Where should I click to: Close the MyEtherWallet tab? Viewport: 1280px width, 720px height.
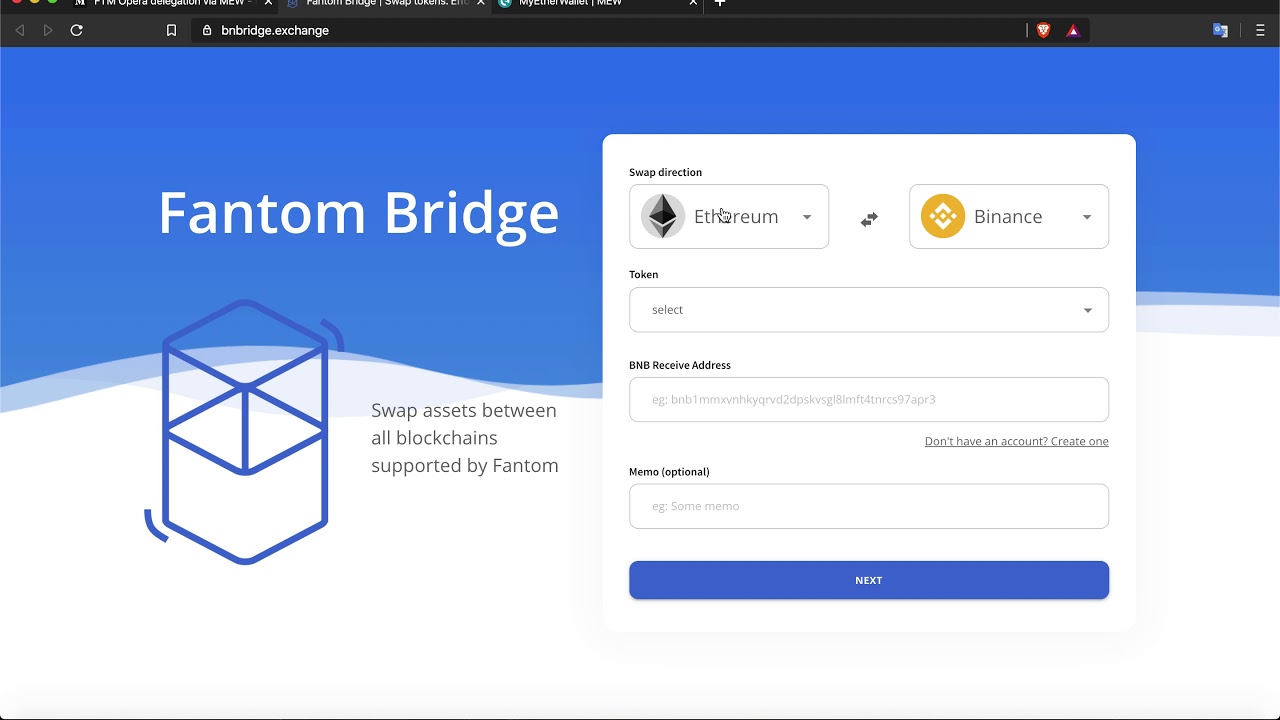click(x=693, y=3)
